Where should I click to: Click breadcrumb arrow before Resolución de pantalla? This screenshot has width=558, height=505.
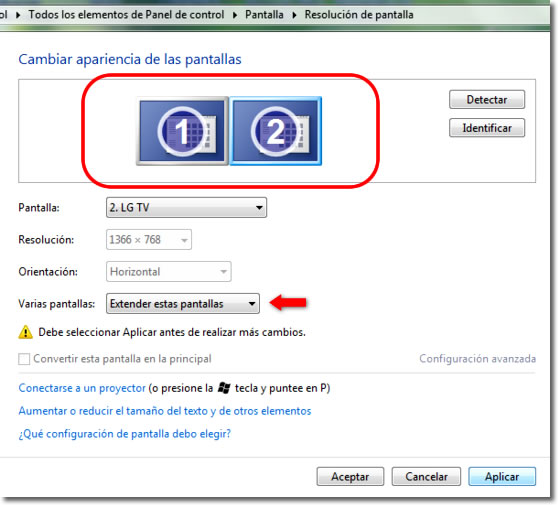294,15
